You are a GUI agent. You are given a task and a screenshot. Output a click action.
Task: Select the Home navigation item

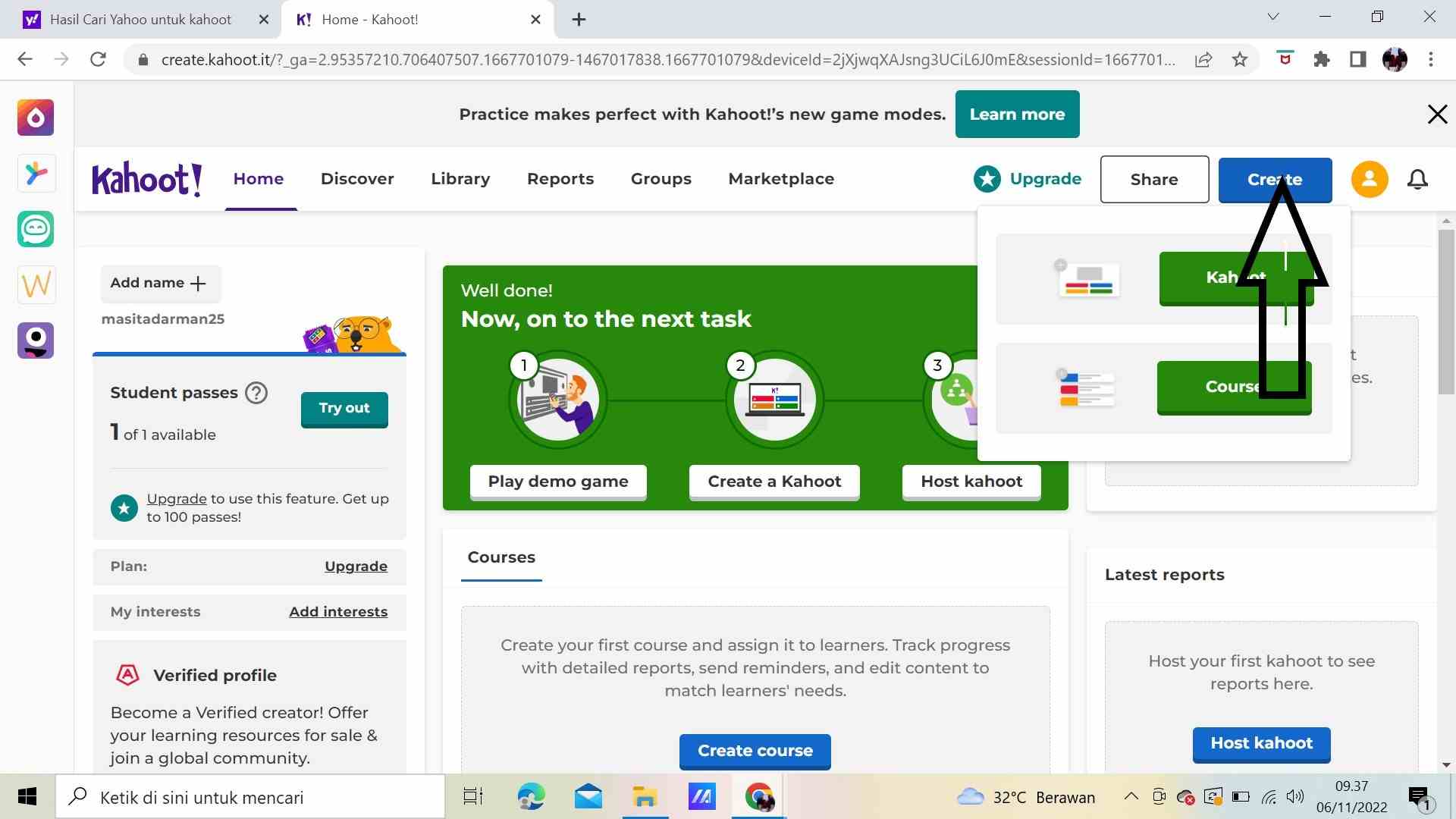(259, 179)
